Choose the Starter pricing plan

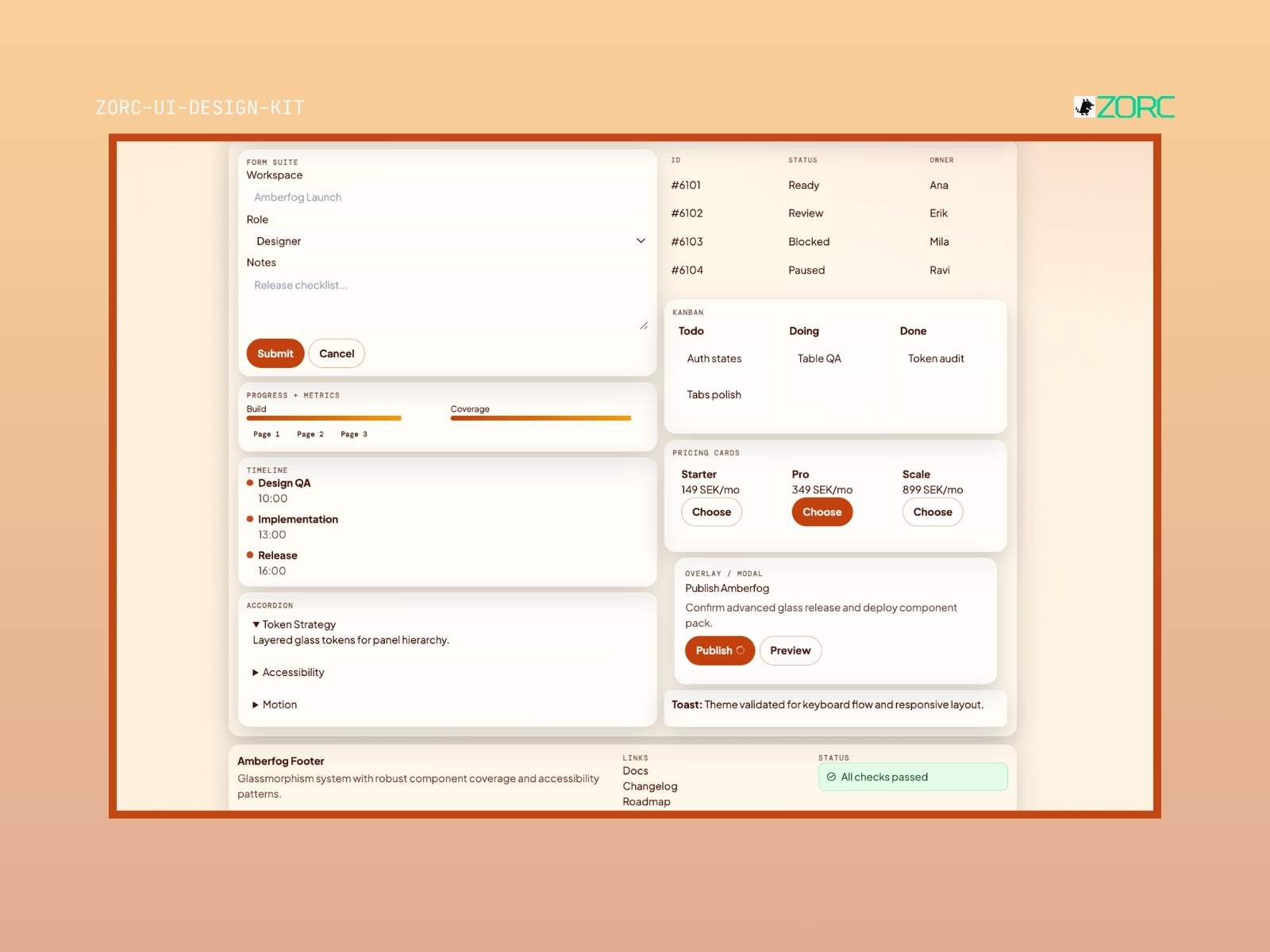click(x=711, y=512)
